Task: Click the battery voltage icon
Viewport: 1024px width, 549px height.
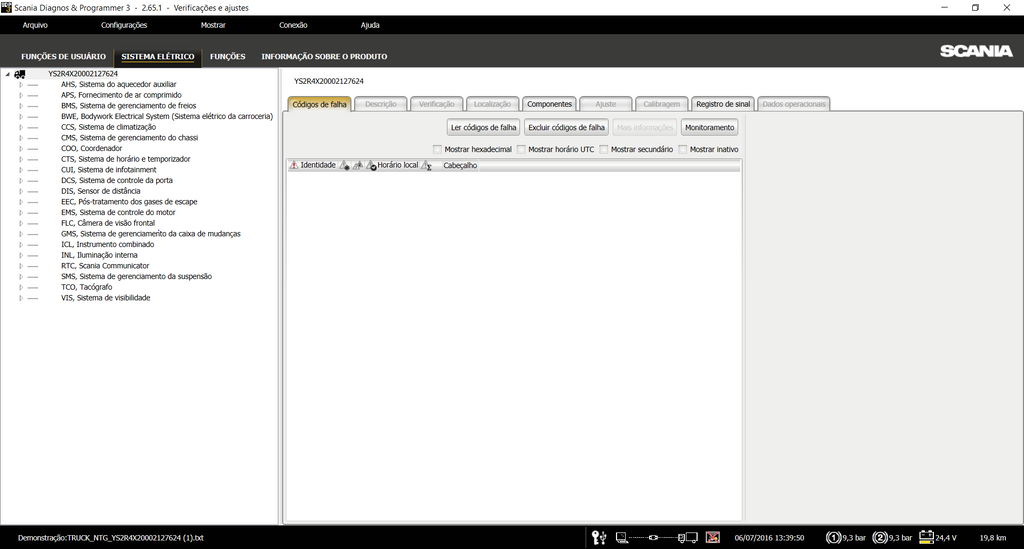Action: tap(926, 537)
